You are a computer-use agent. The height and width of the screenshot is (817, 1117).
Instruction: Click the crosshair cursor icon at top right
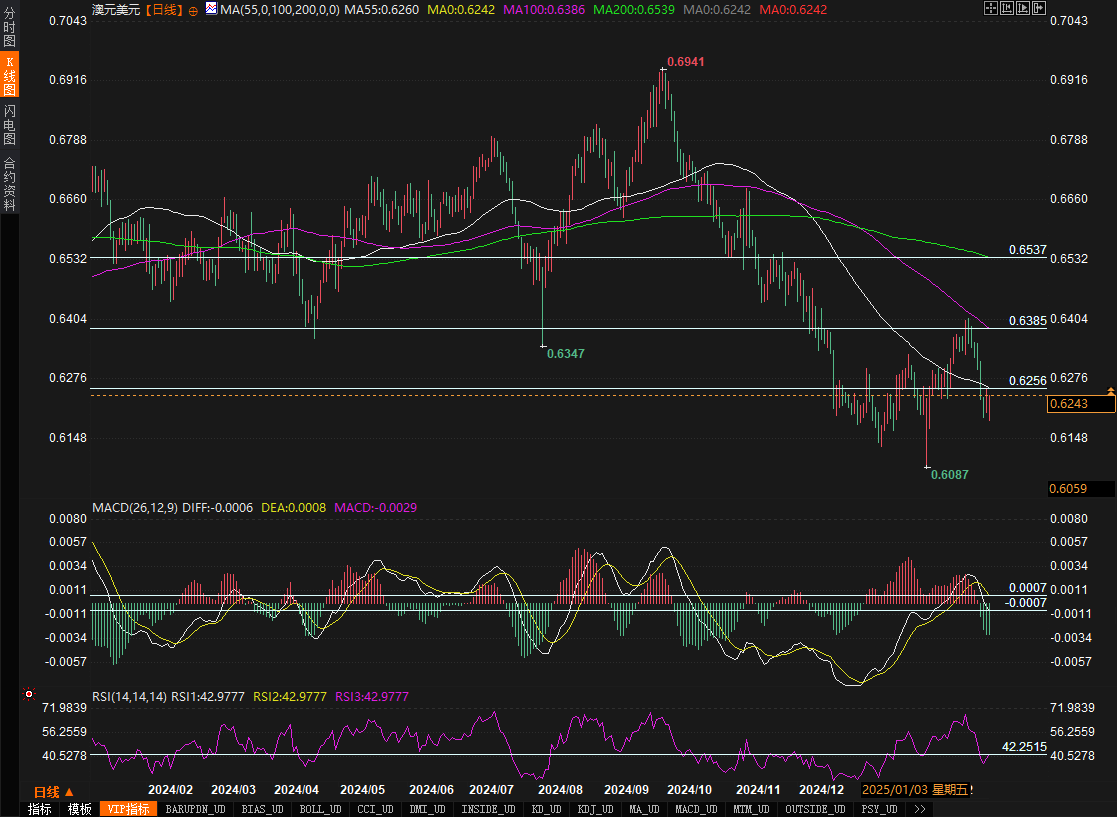click(991, 8)
